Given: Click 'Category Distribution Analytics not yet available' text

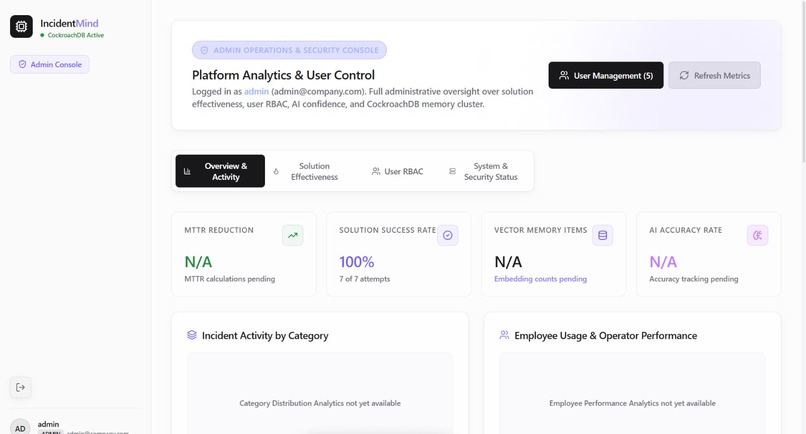Looking at the screenshot, I should (x=320, y=403).
